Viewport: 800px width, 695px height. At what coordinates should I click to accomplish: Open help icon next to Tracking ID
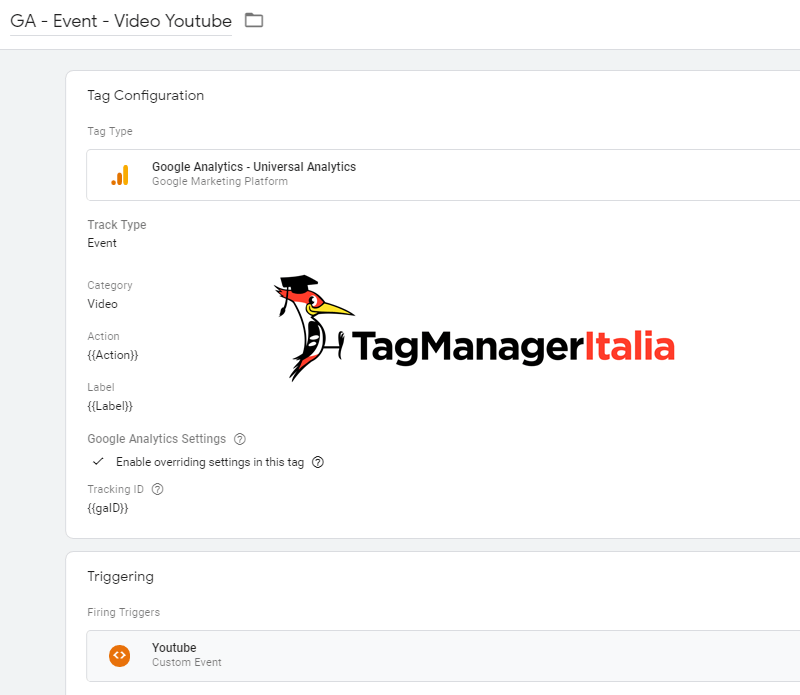coord(158,489)
